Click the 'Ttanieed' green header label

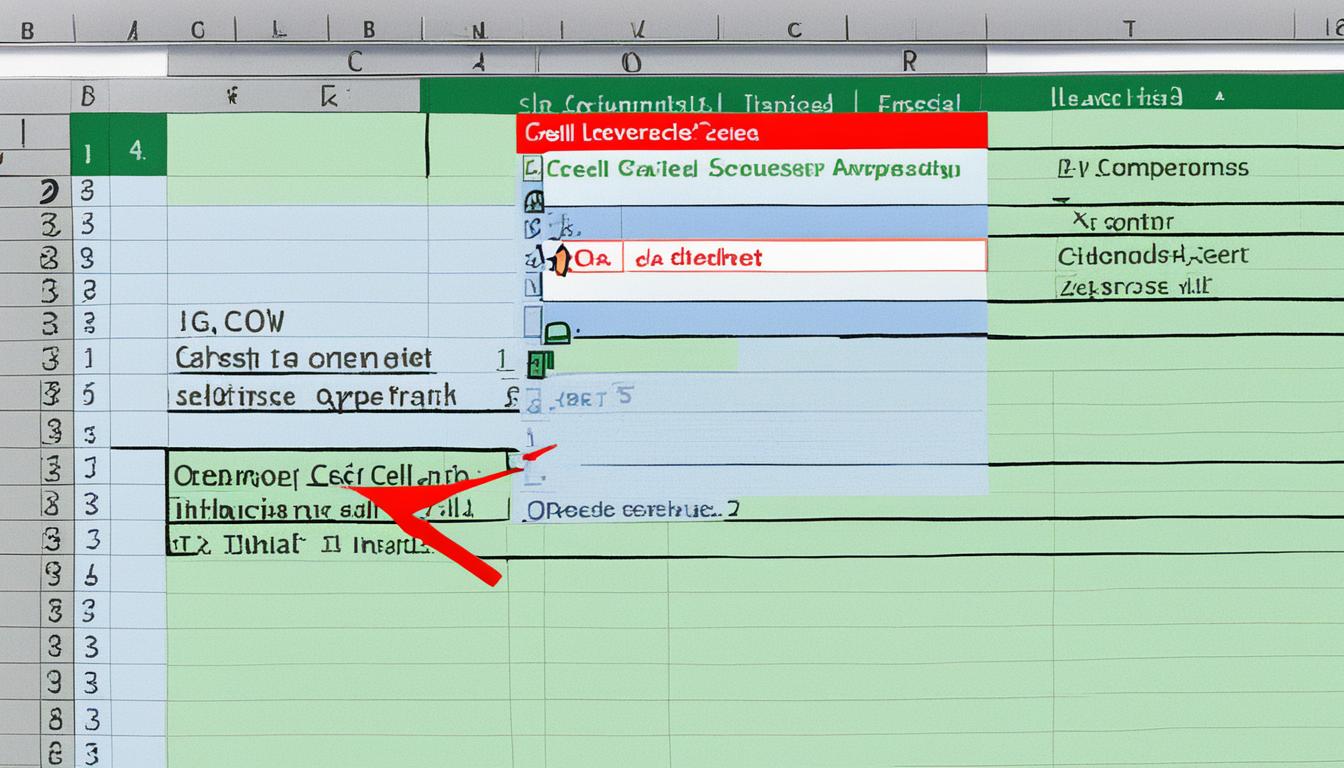coord(789,103)
